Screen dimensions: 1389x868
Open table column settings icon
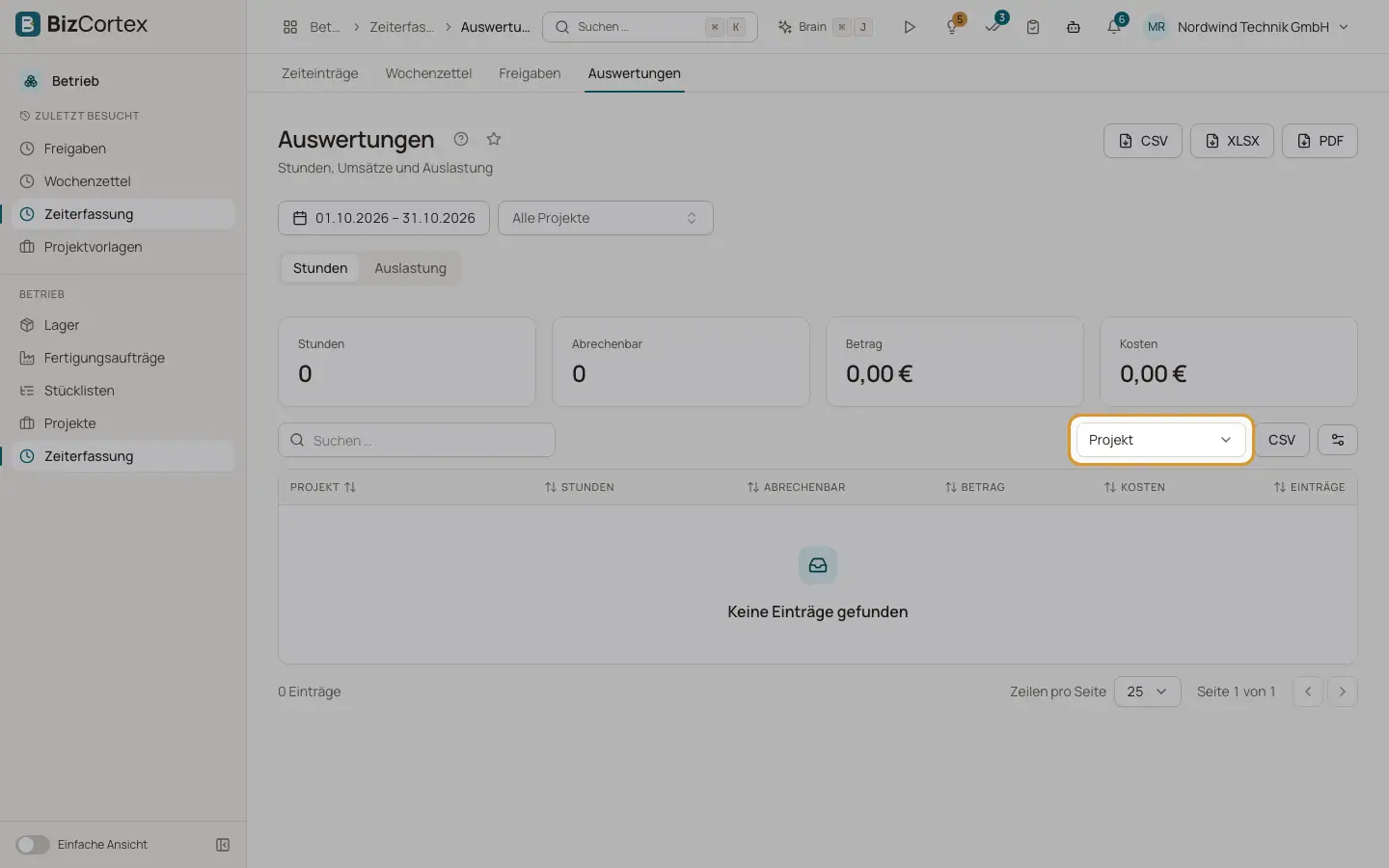(1338, 440)
